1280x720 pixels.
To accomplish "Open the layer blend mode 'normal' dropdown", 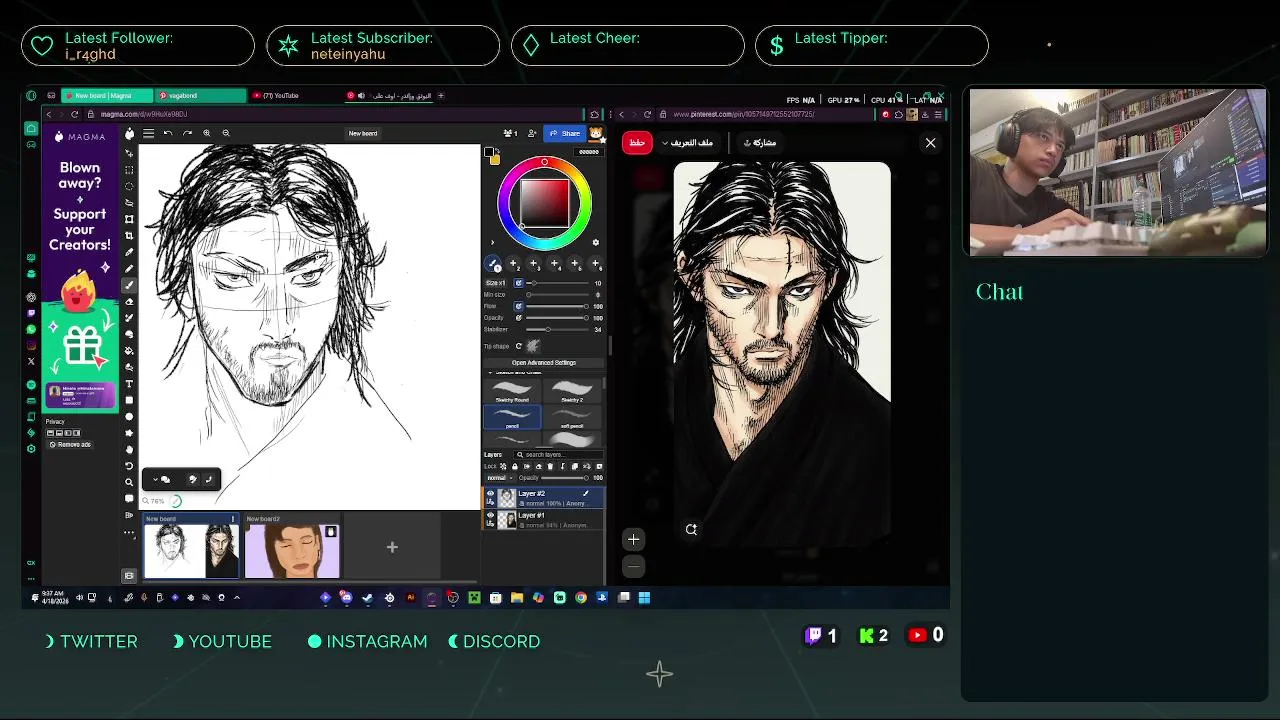I will coord(499,478).
